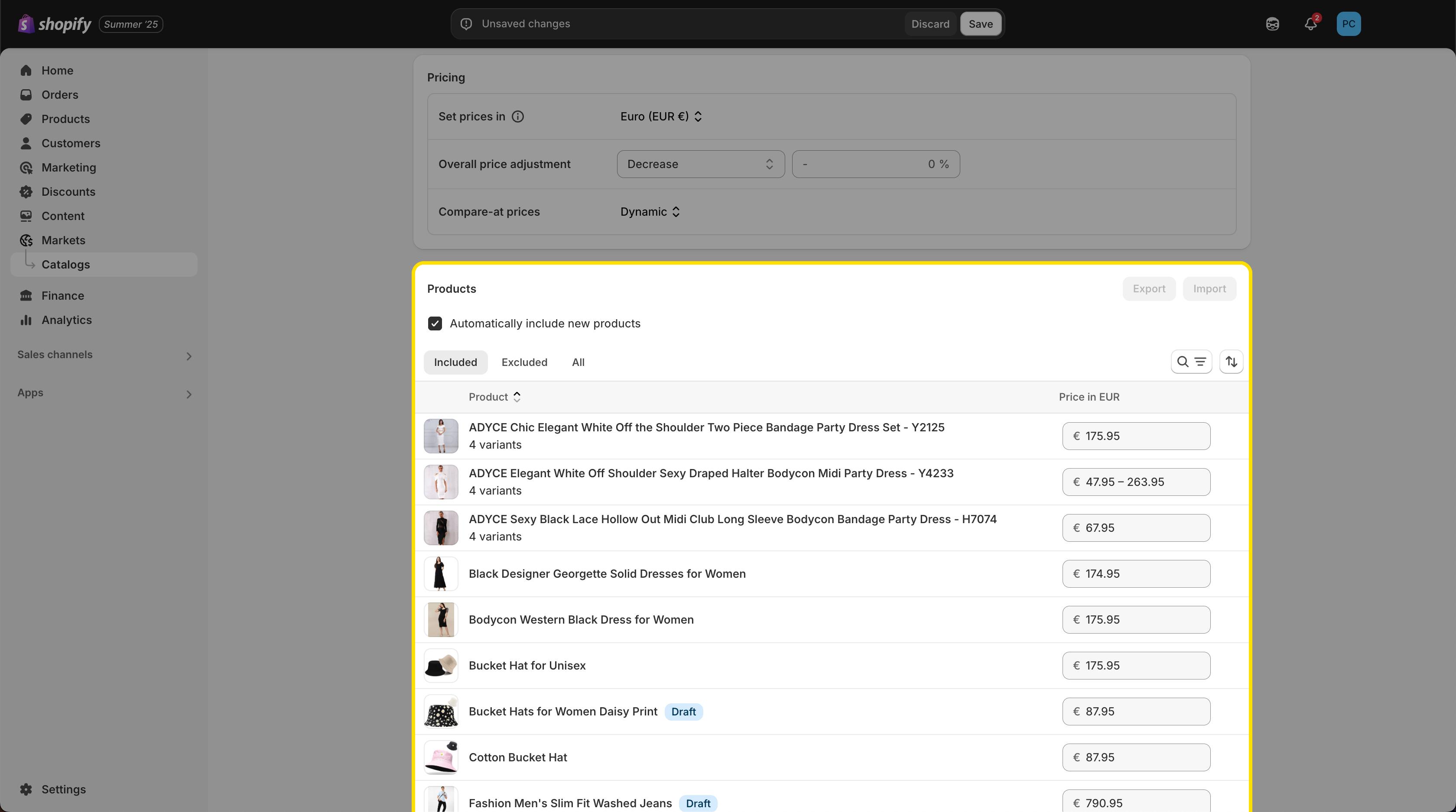Click the Finance bank icon
Viewport: 1456px width, 812px height.
(26, 296)
